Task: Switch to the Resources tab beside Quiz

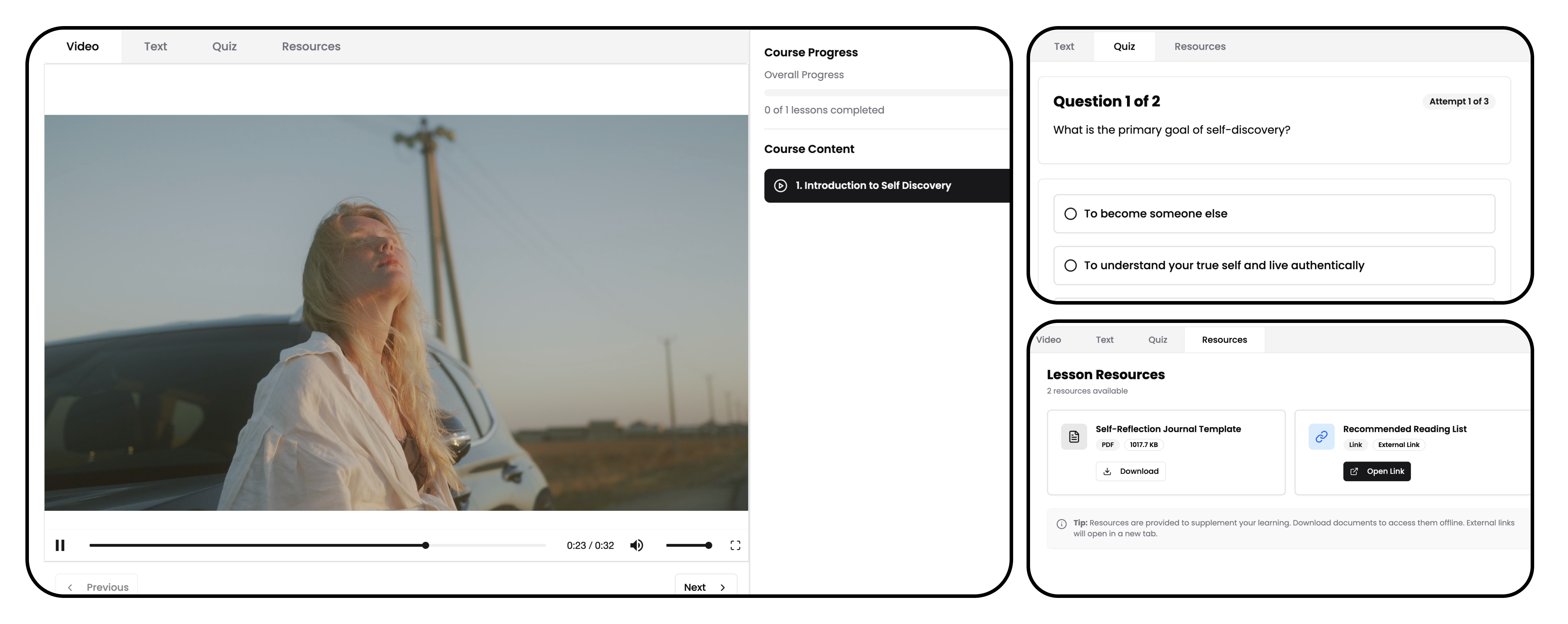Action: [x=1199, y=46]
